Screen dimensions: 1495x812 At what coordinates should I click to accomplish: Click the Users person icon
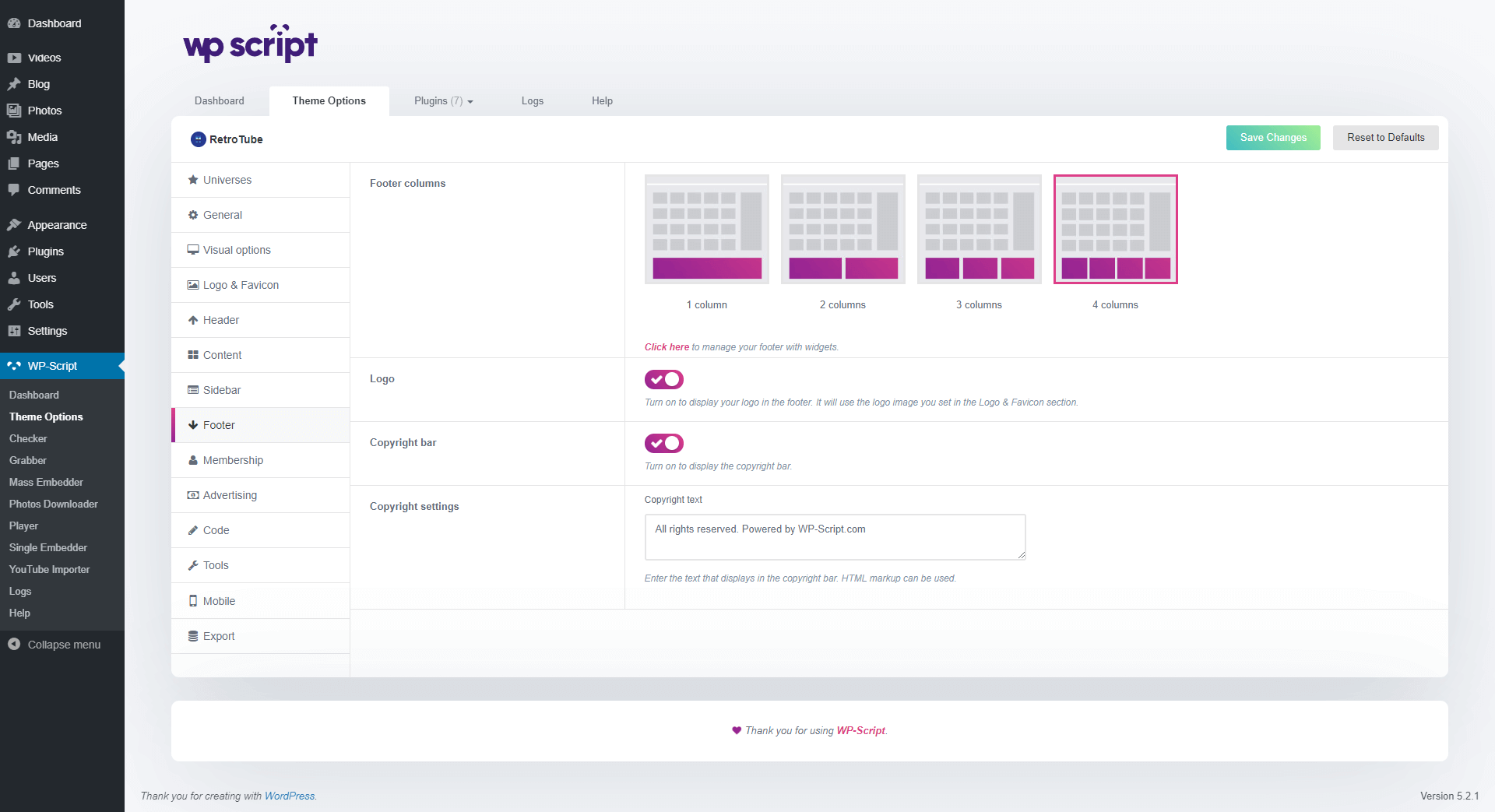pyautogui.click(x=14, y=278)
